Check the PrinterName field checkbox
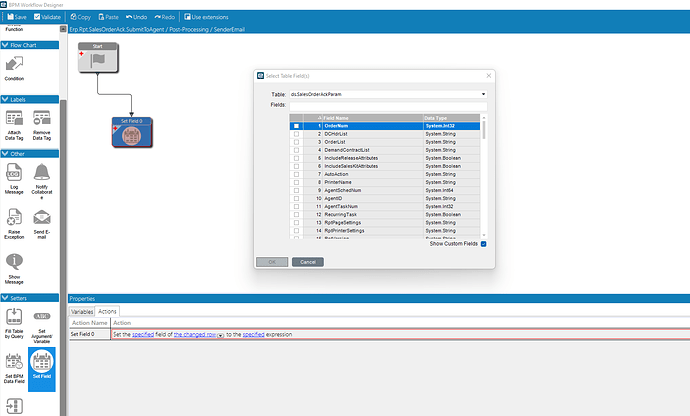 pos(296,182)
